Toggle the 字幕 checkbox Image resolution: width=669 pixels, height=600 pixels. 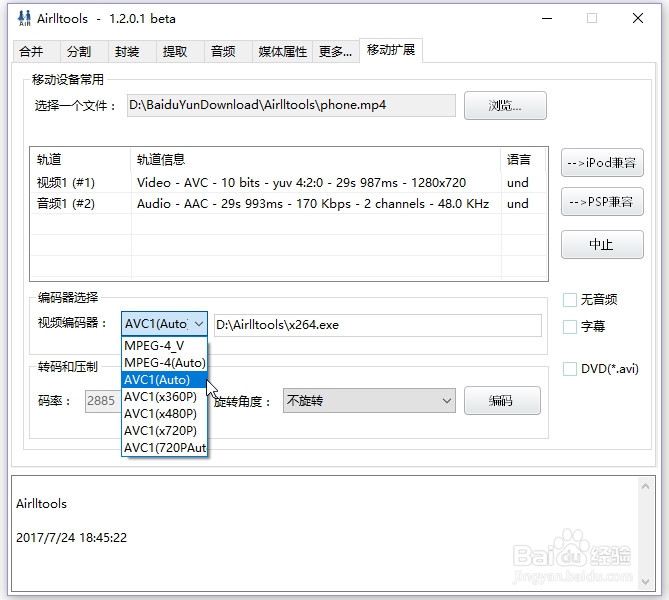click(570, 327)
